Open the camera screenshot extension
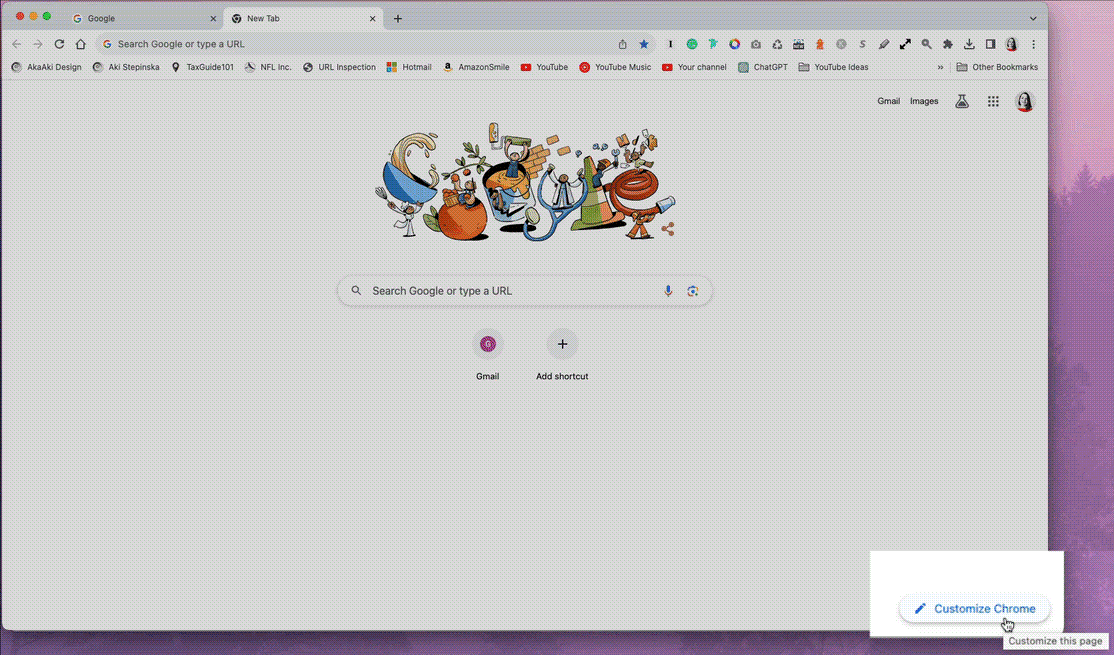1114x655 pixels. 756,44
